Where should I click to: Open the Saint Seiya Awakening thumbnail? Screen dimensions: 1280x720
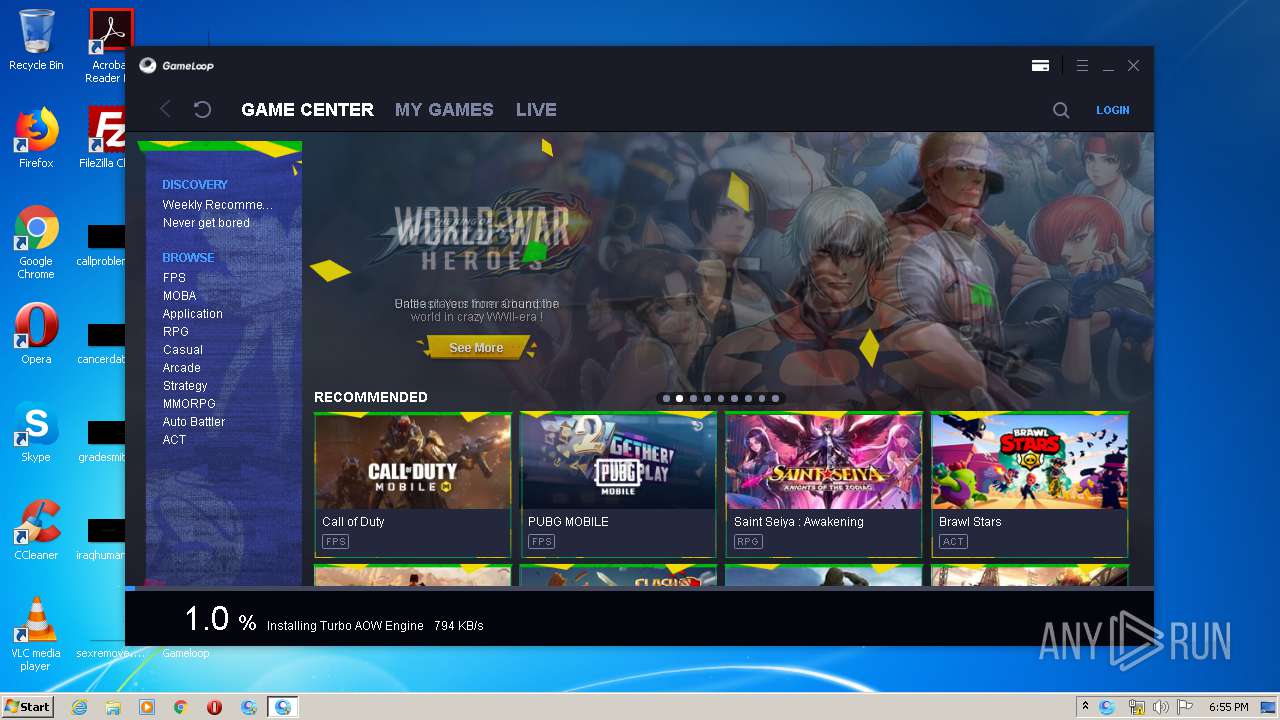tap(824, 461)
